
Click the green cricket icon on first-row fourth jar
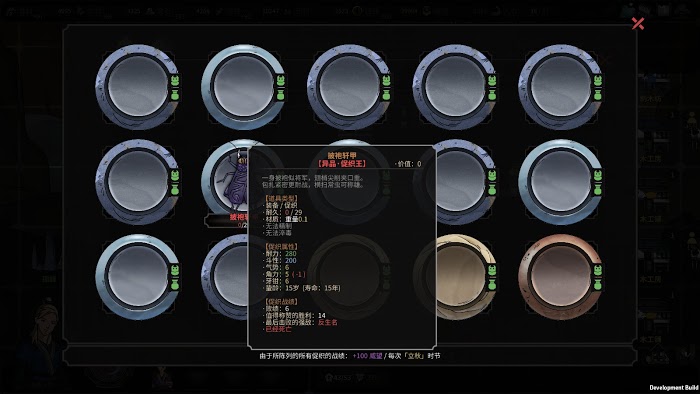click(x=492, y=81)
